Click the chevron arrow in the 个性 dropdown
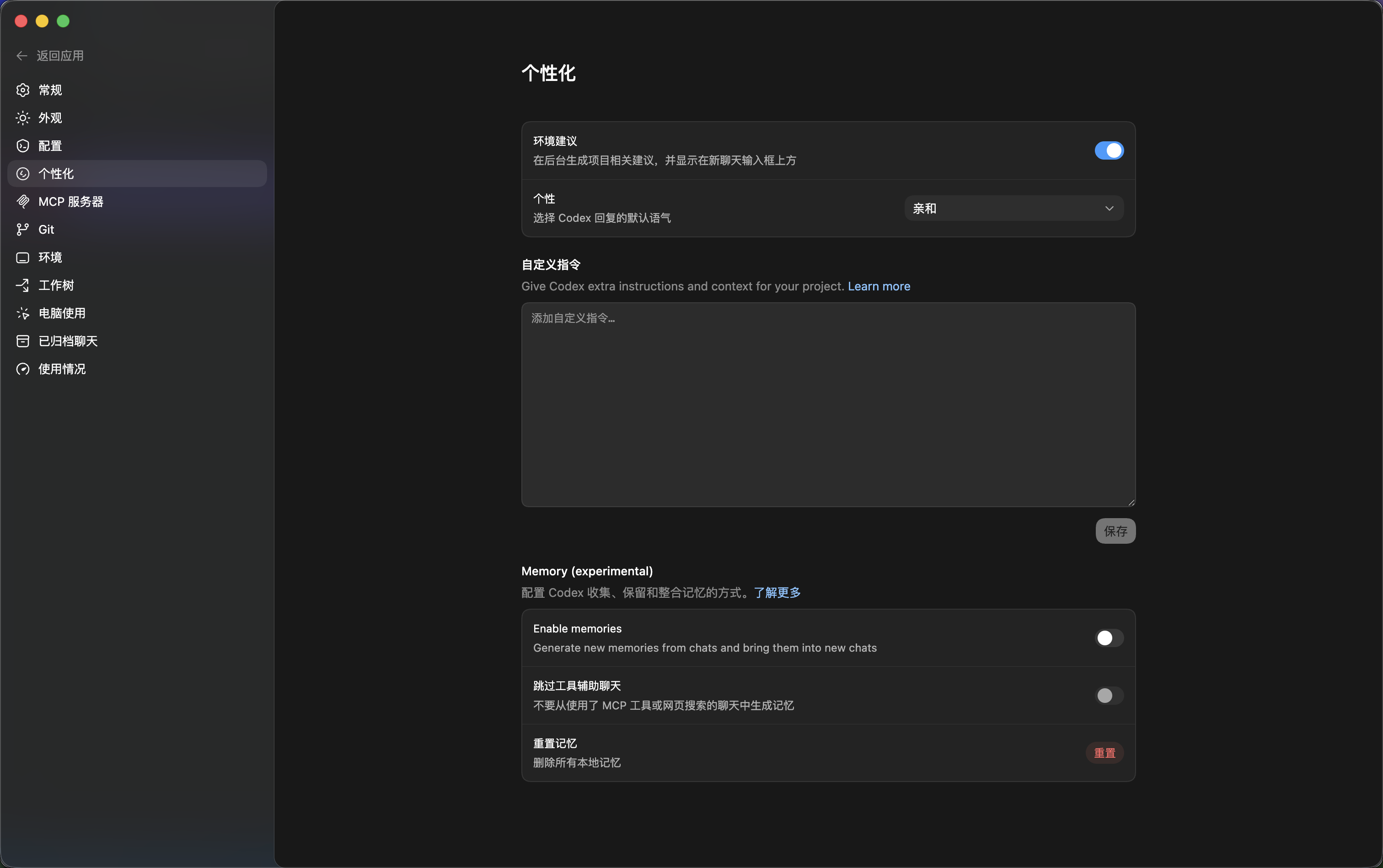This screenshot has height=868, width=1383. [x=1109, y=209]
